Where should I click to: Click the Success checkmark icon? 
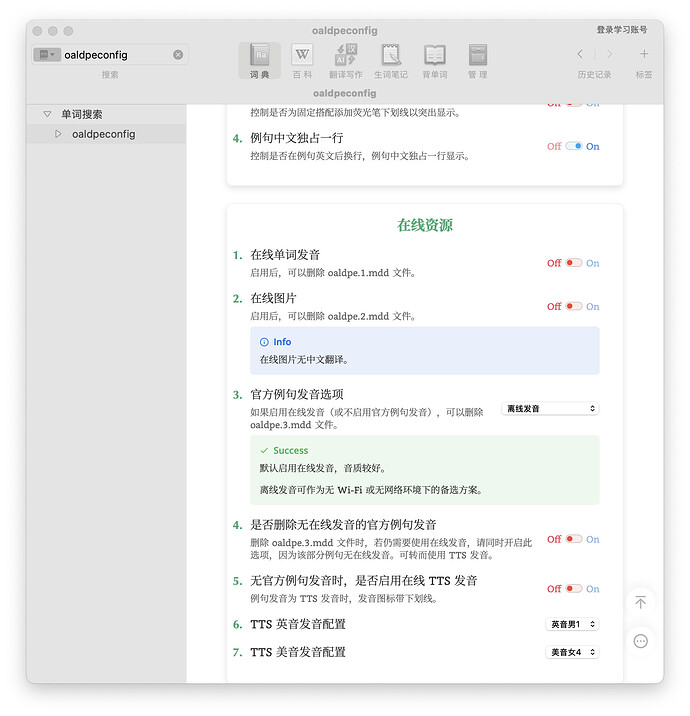264,450
